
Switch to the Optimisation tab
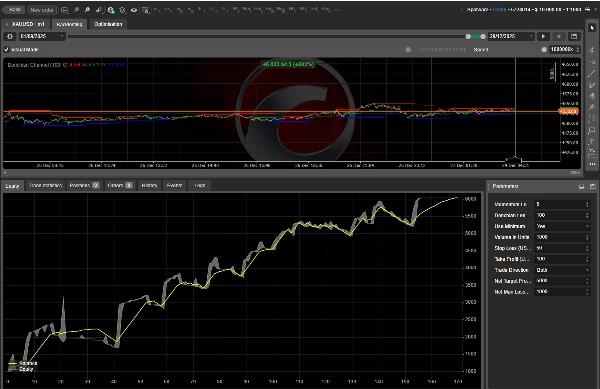click(108, 24)
